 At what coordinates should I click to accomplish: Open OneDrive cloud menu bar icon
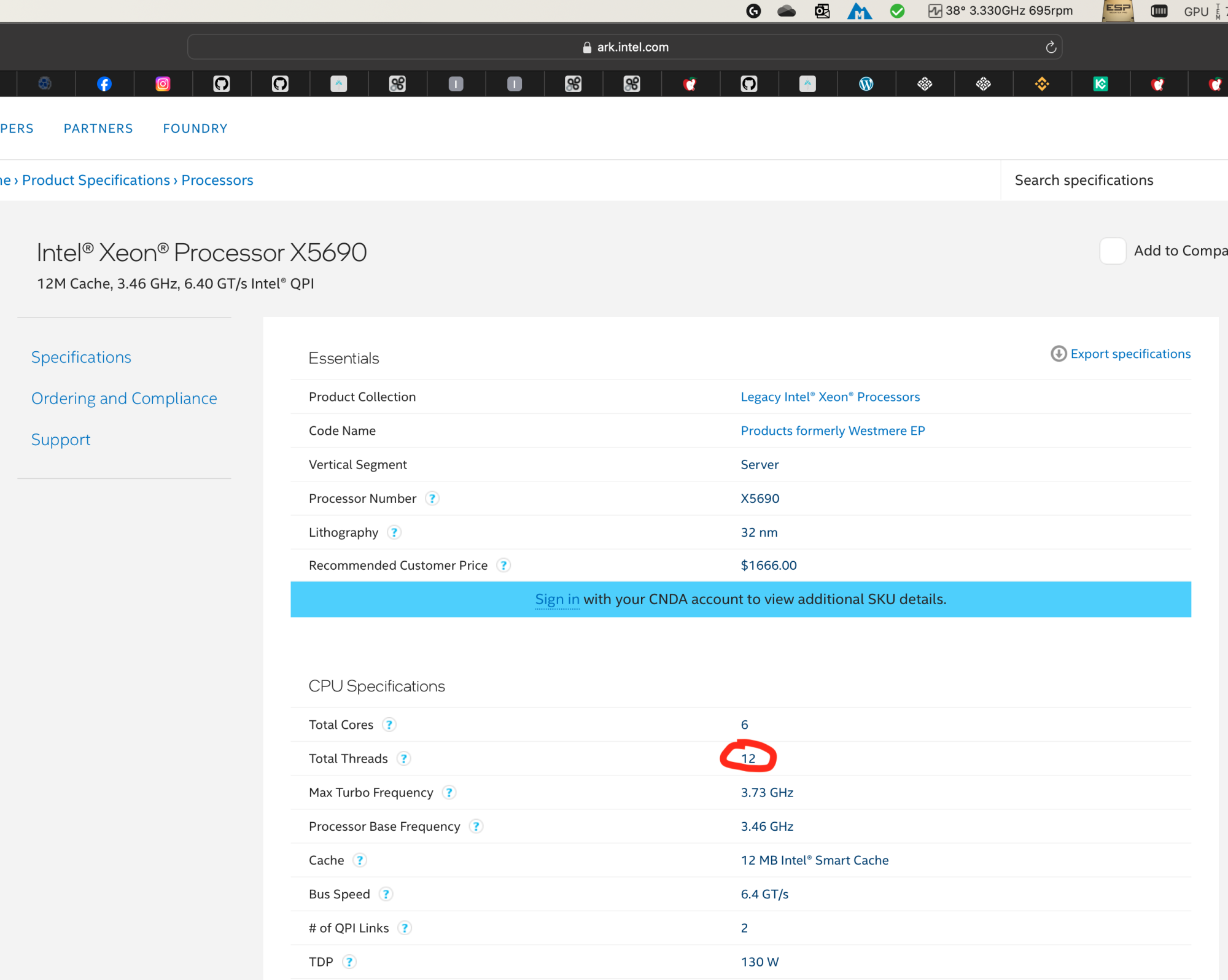pyautogui.click(x=787, y=10)
